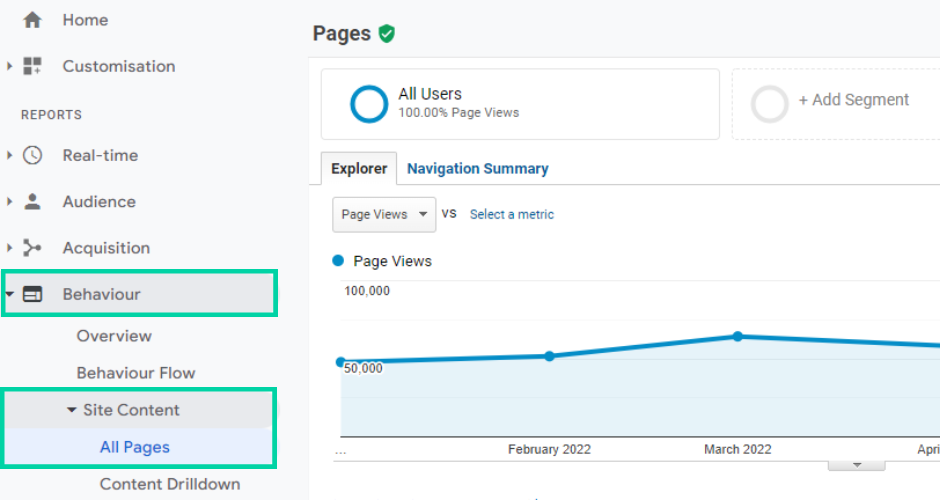
Task: Expand the Customisation section arrow
Action: click(x=9, y=66)
